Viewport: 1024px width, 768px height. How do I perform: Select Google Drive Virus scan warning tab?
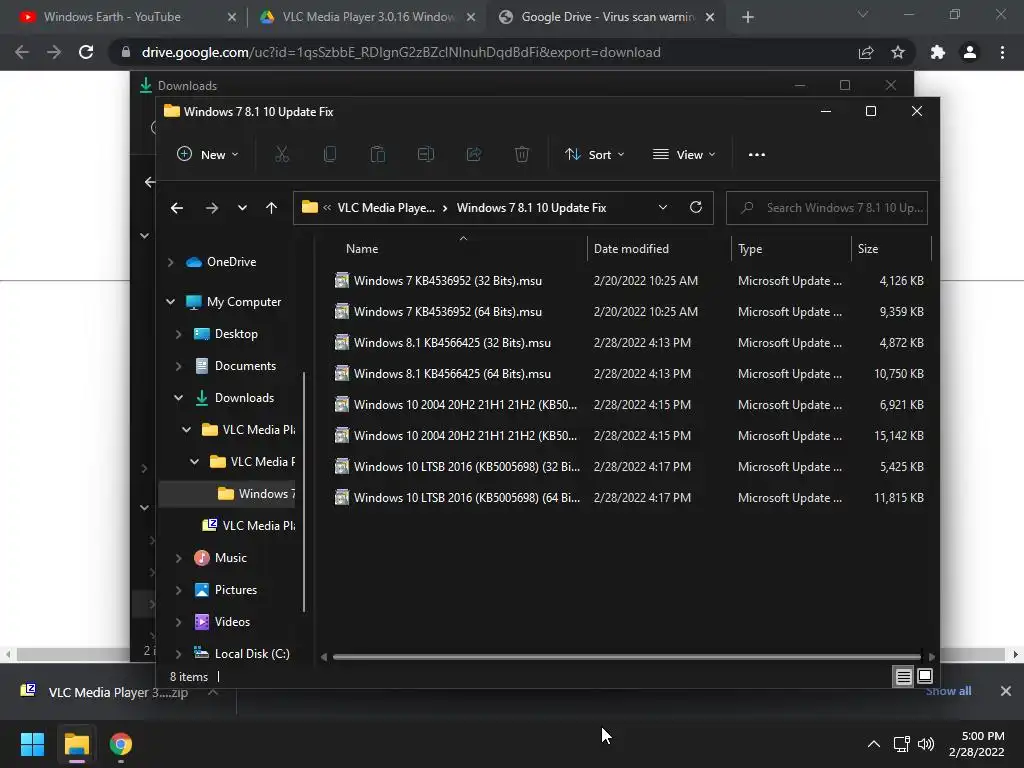(607, 17)
